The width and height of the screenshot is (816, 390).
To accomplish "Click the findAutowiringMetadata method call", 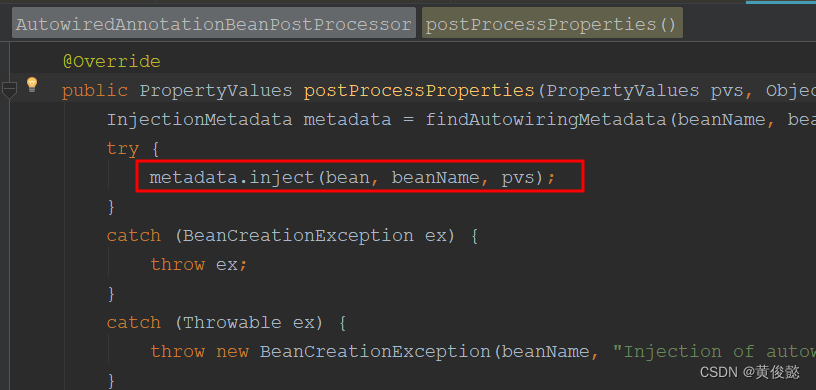I will click(x=545, y=120).
